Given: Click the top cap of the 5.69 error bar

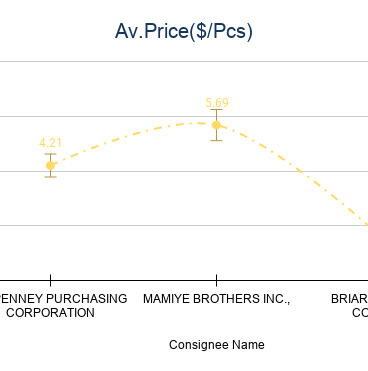Looking at the screenshot, I should click(216, 110).
